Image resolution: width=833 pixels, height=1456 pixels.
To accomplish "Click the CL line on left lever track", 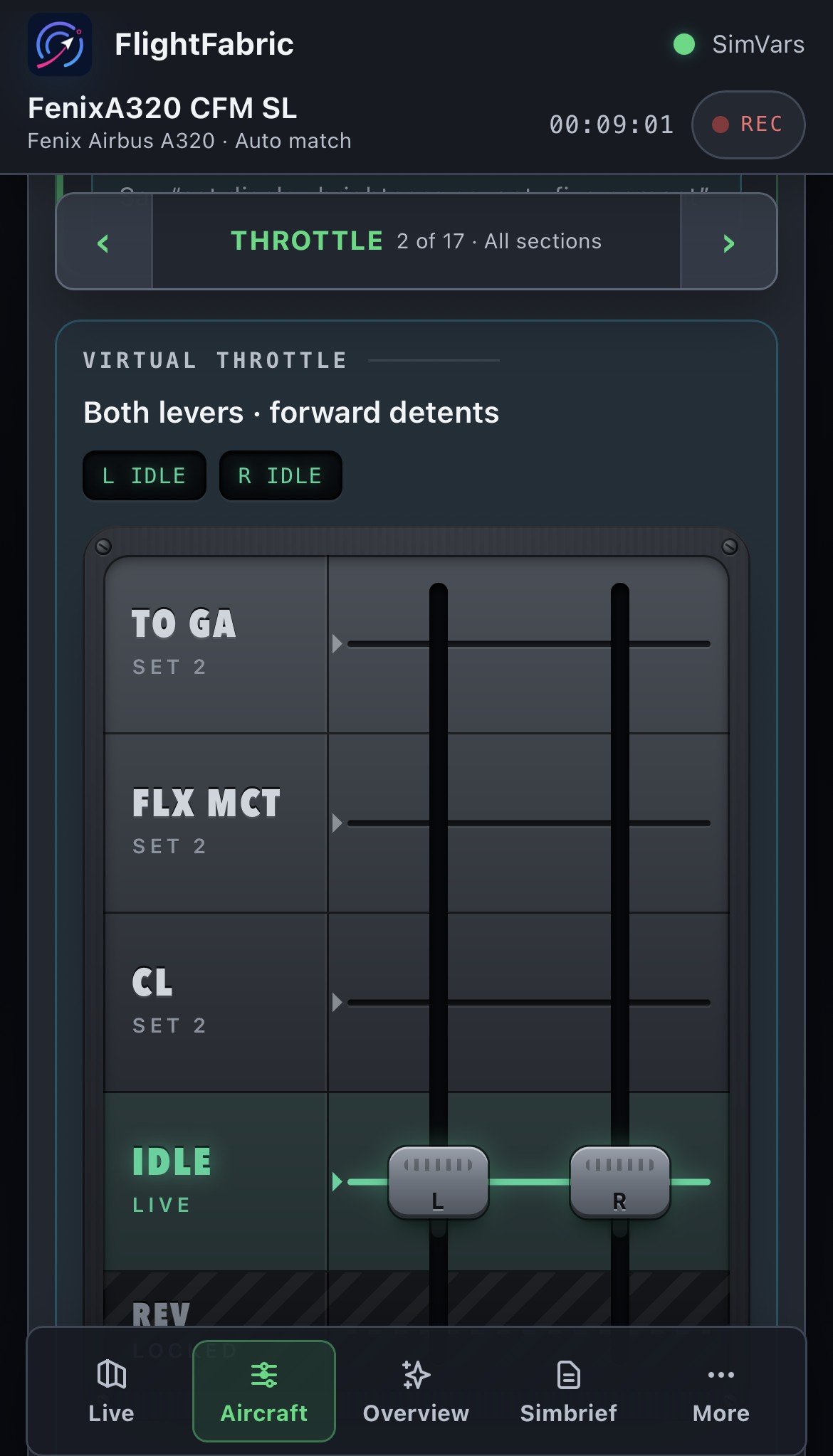I will [x=439, y=1003].
